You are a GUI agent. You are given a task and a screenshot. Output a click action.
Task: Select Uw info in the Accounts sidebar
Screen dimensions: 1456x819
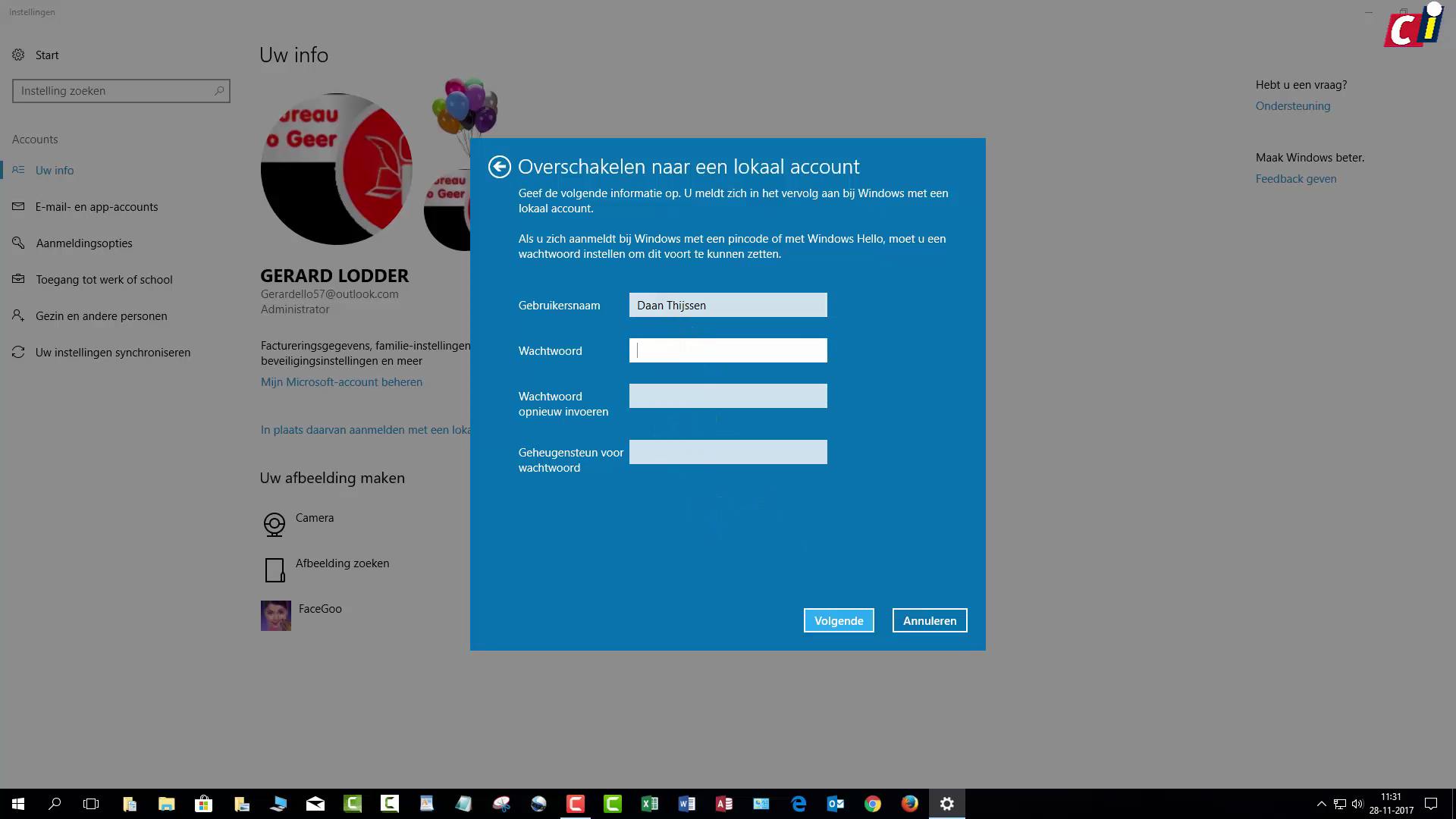(55, 170)
